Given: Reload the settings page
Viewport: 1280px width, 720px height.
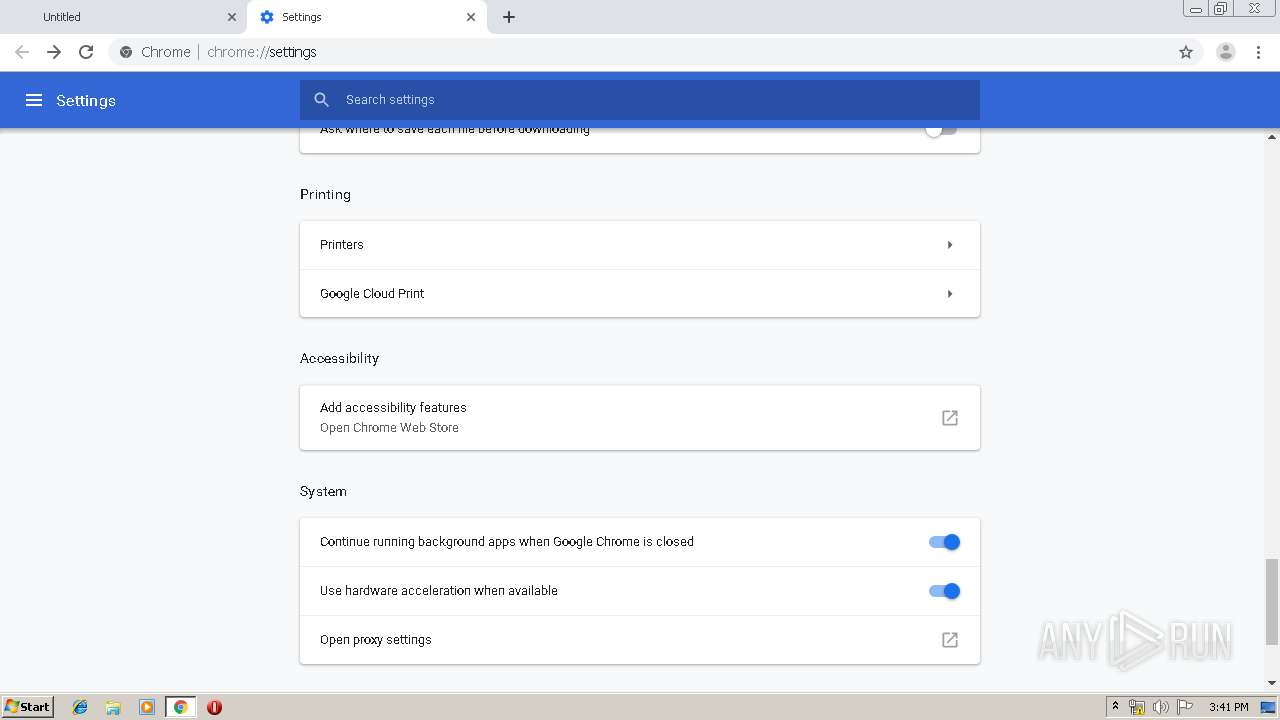Looking at the screenshot, I should (x=86, y=52).
